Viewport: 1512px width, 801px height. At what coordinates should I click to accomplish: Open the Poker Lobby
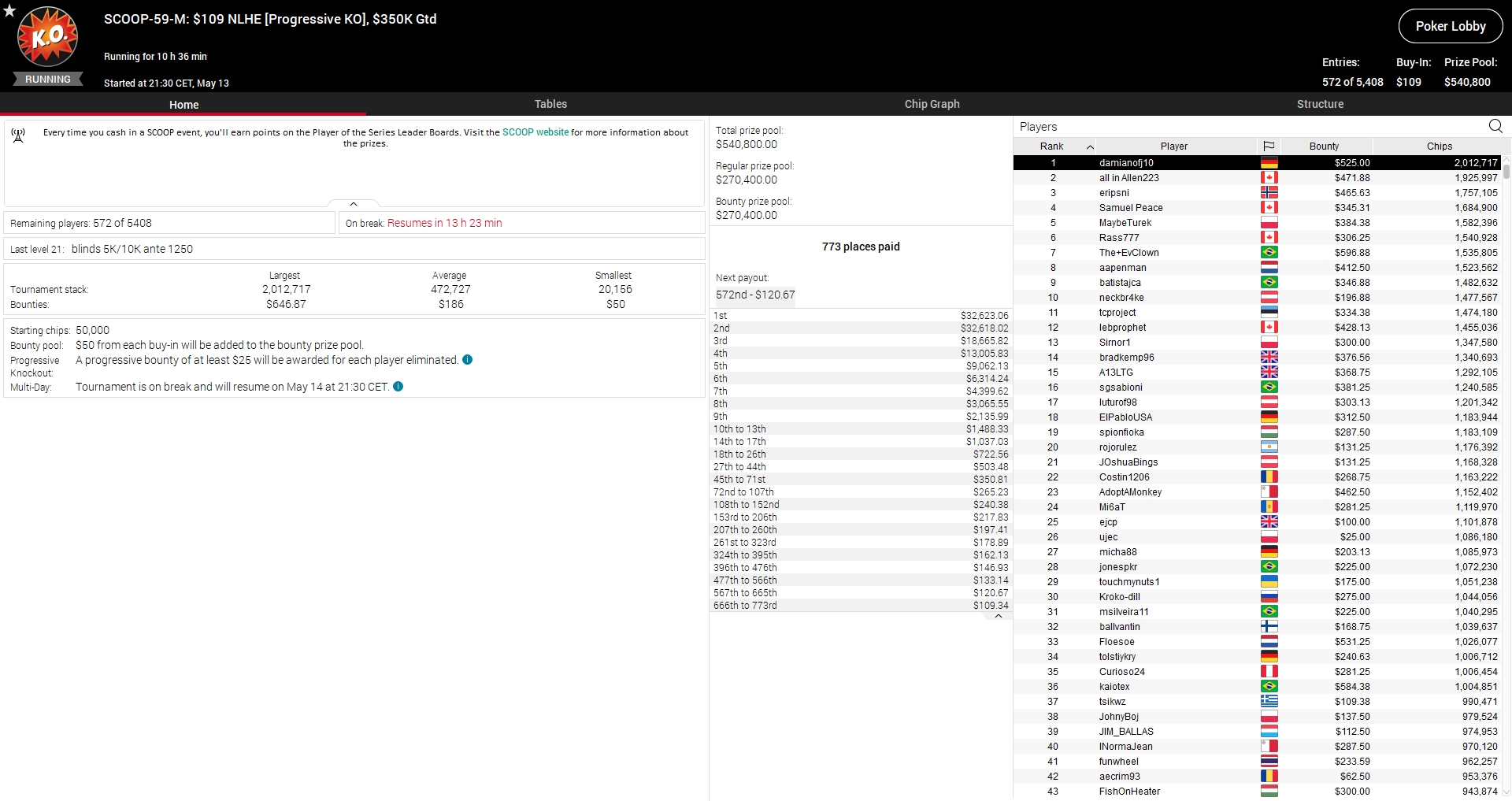tap(1451, 26)
